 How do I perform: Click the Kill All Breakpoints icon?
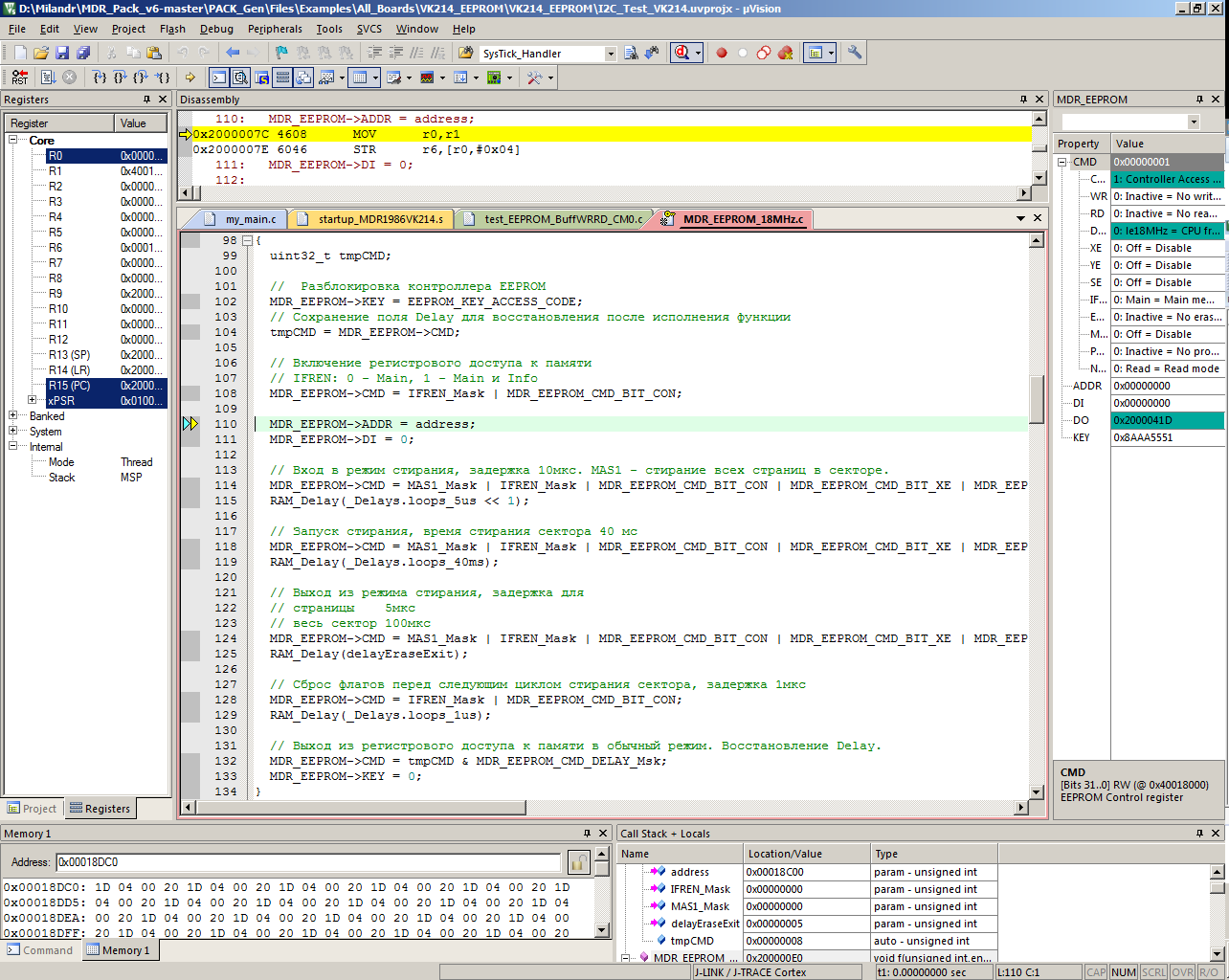(785, 53)
